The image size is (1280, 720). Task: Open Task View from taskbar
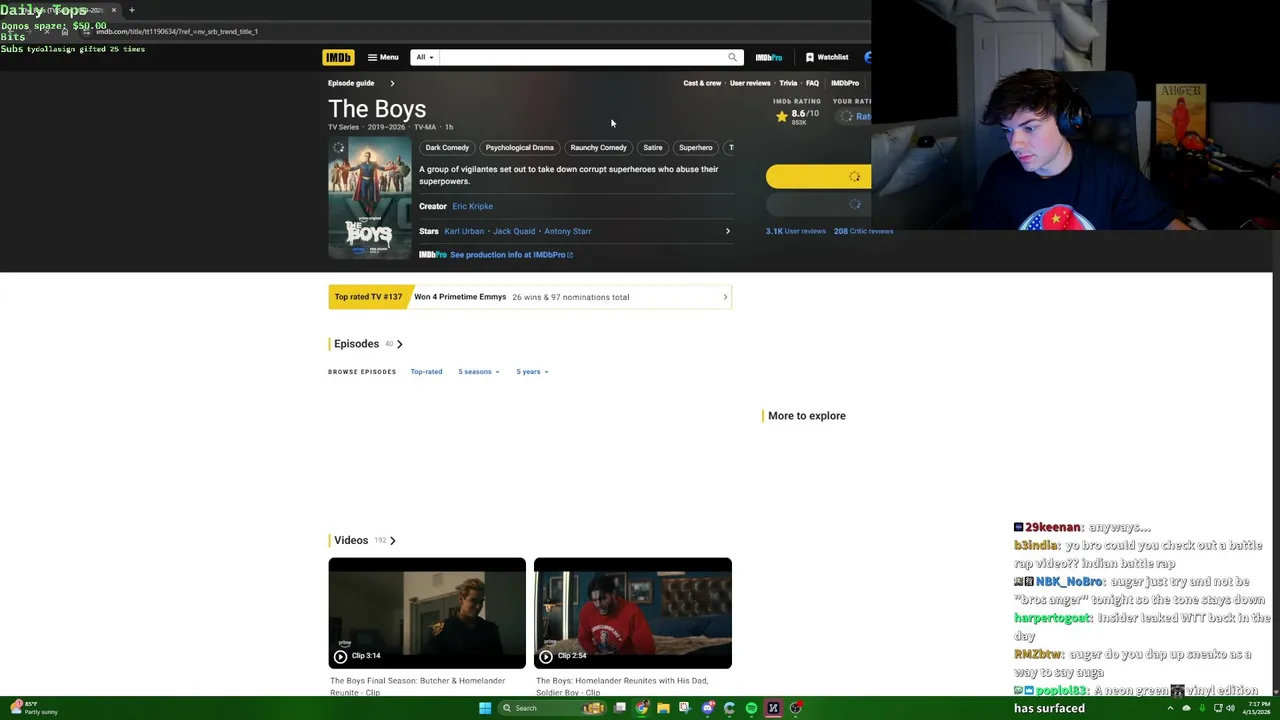[x=620, y=708]
